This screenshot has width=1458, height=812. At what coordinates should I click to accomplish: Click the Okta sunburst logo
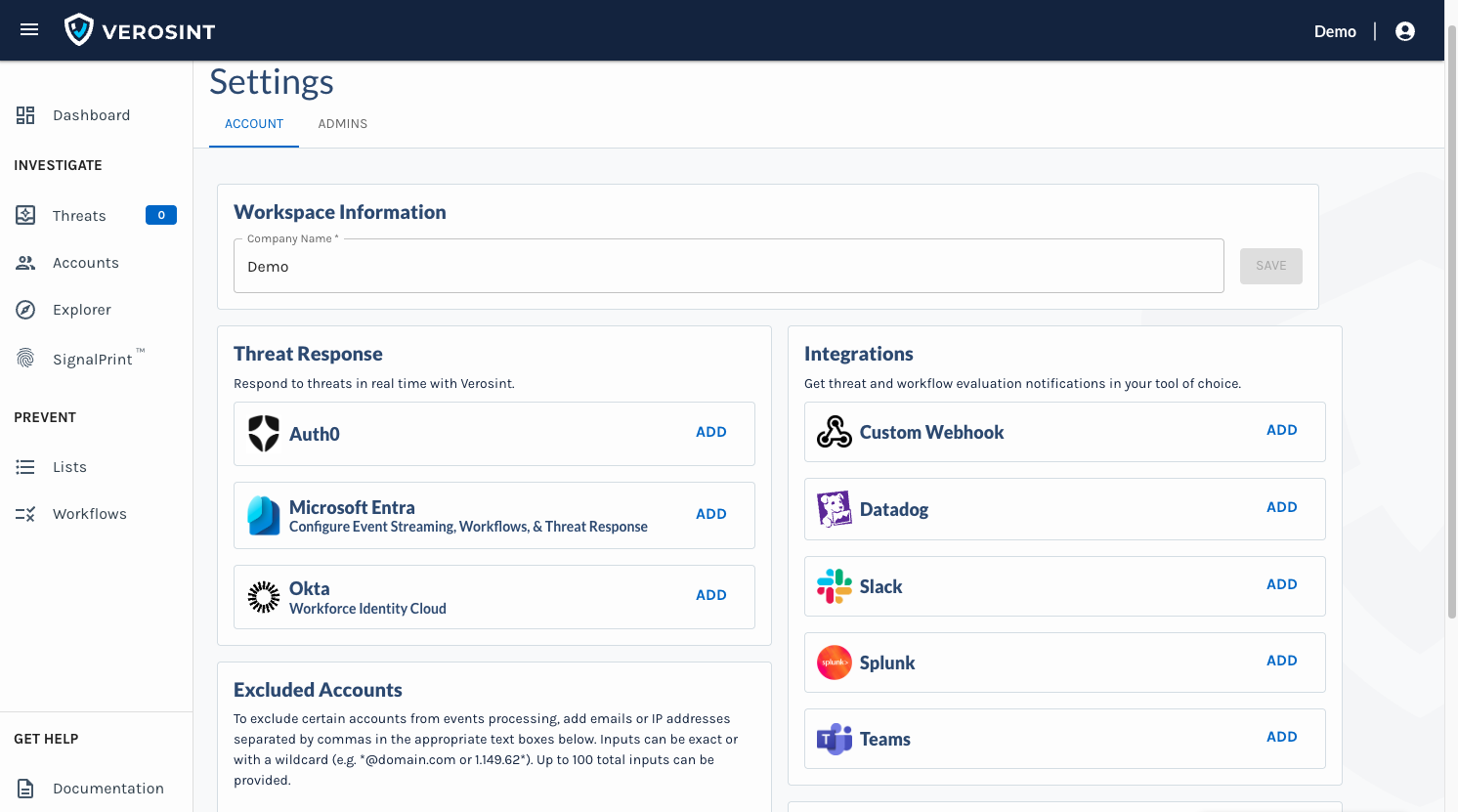[x=264, y=597]
